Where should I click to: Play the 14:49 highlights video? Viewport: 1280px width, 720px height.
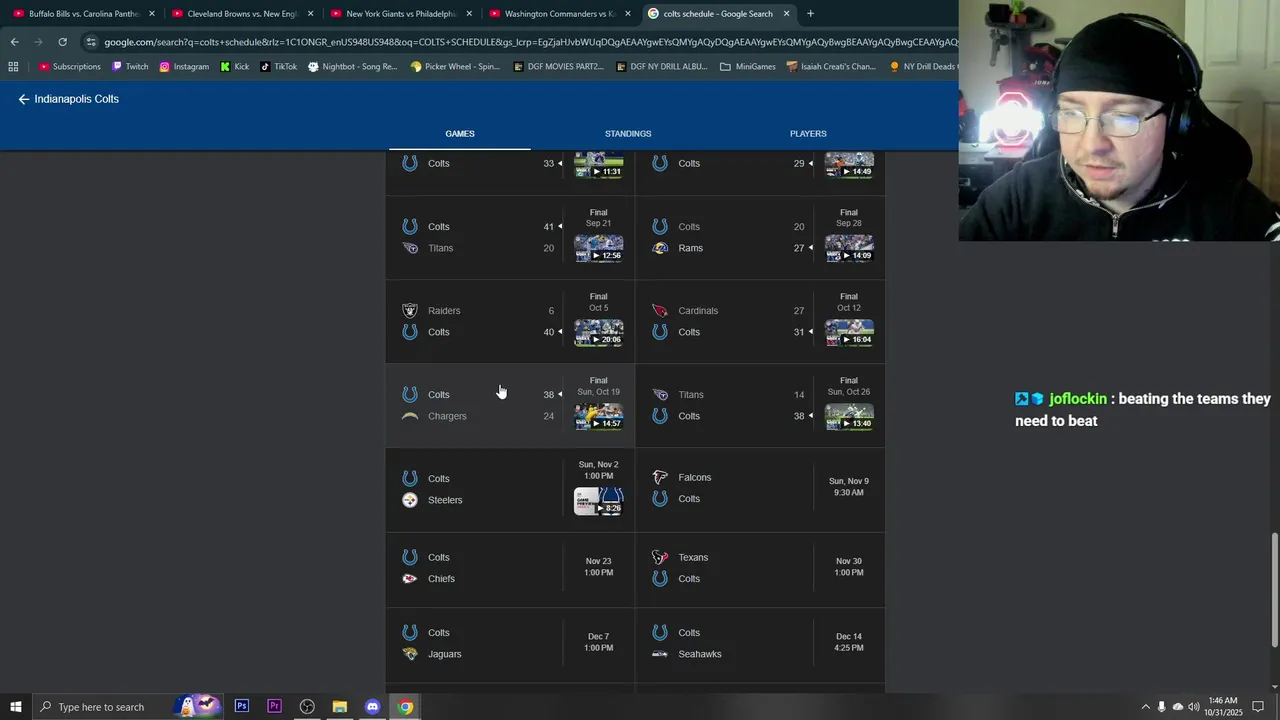point(849,165)
